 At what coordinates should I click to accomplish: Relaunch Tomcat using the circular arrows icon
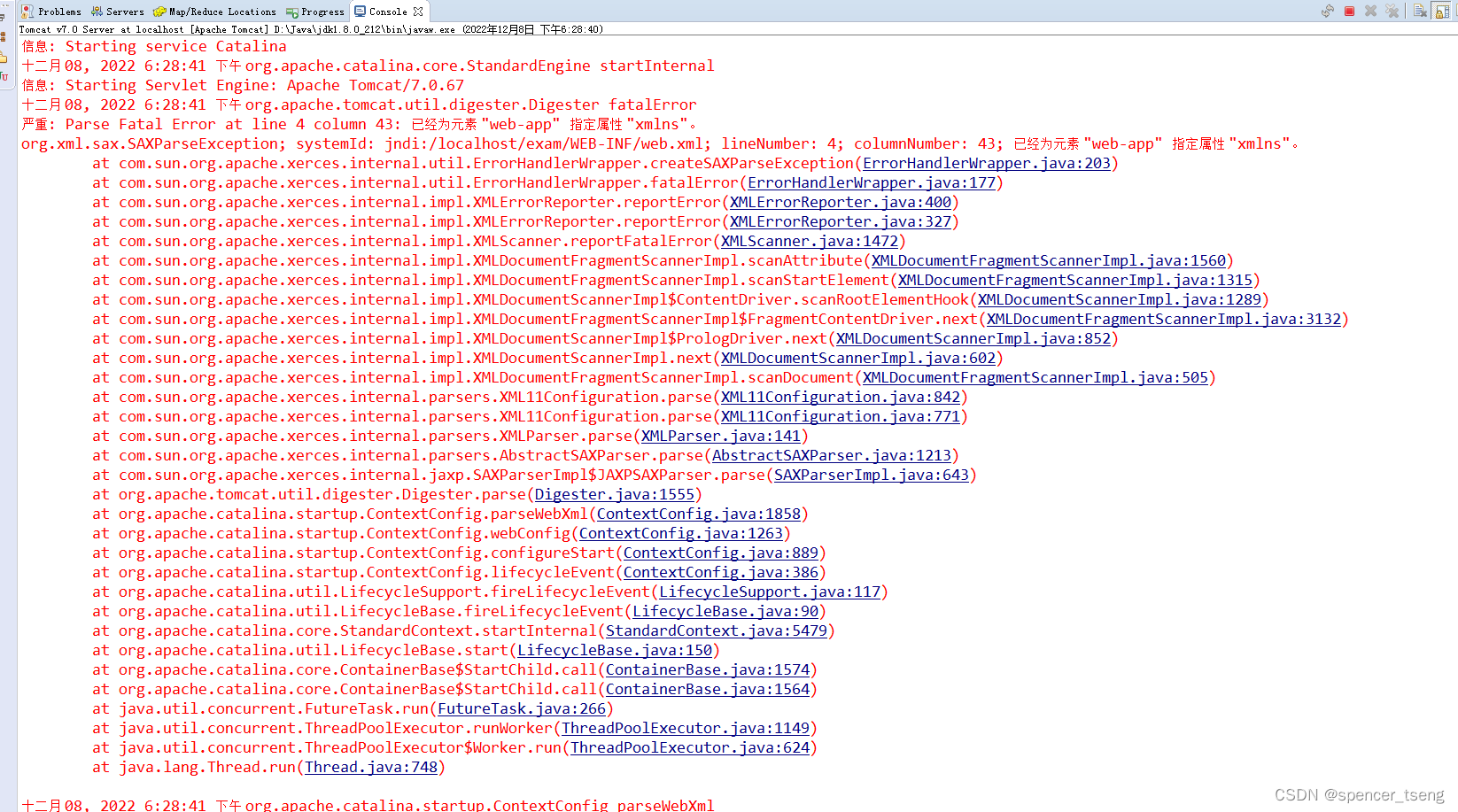coord(1328,11)
